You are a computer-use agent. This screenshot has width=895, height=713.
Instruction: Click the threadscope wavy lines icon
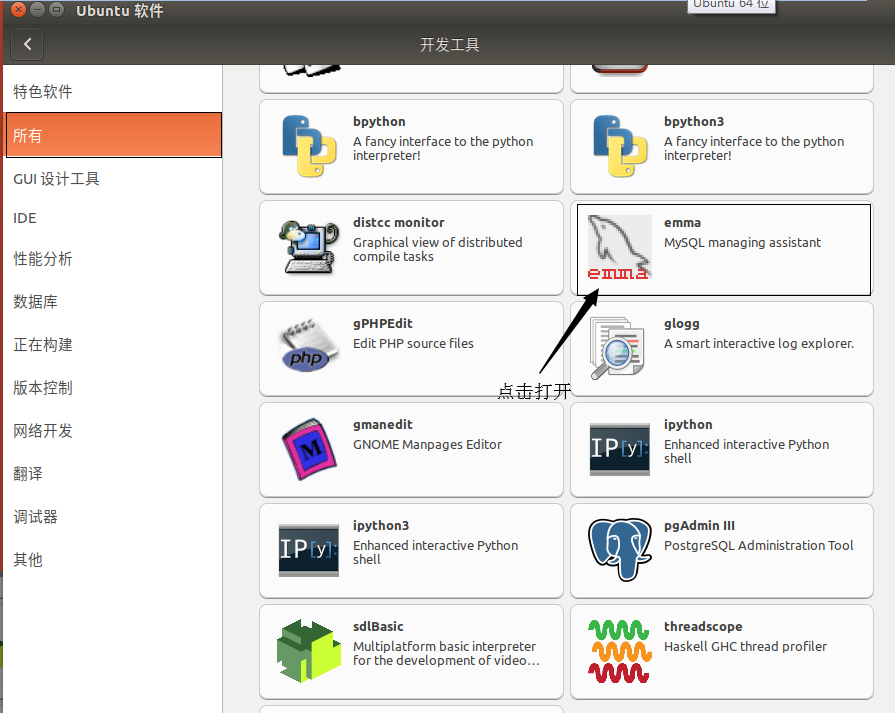(620, 651)
